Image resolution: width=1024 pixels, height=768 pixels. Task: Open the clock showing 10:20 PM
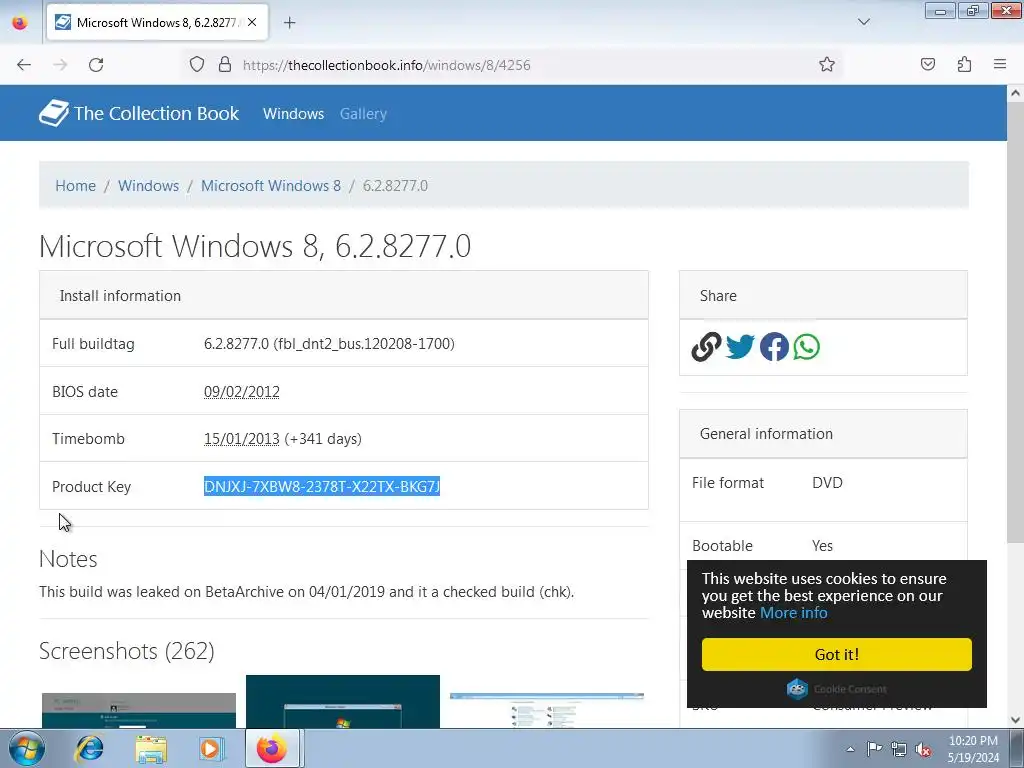point(973,749)
